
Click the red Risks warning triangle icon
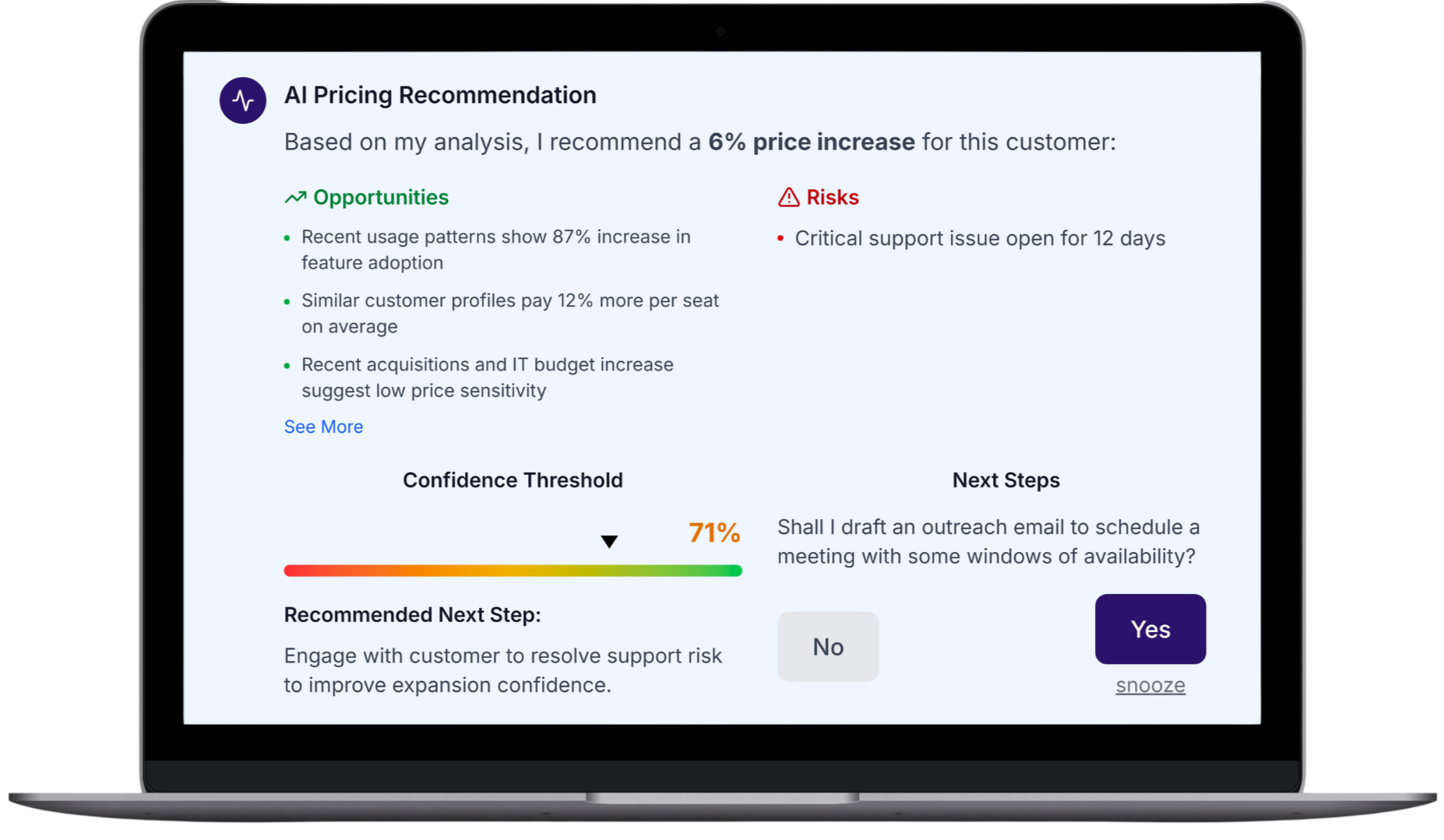pos(788,198)
